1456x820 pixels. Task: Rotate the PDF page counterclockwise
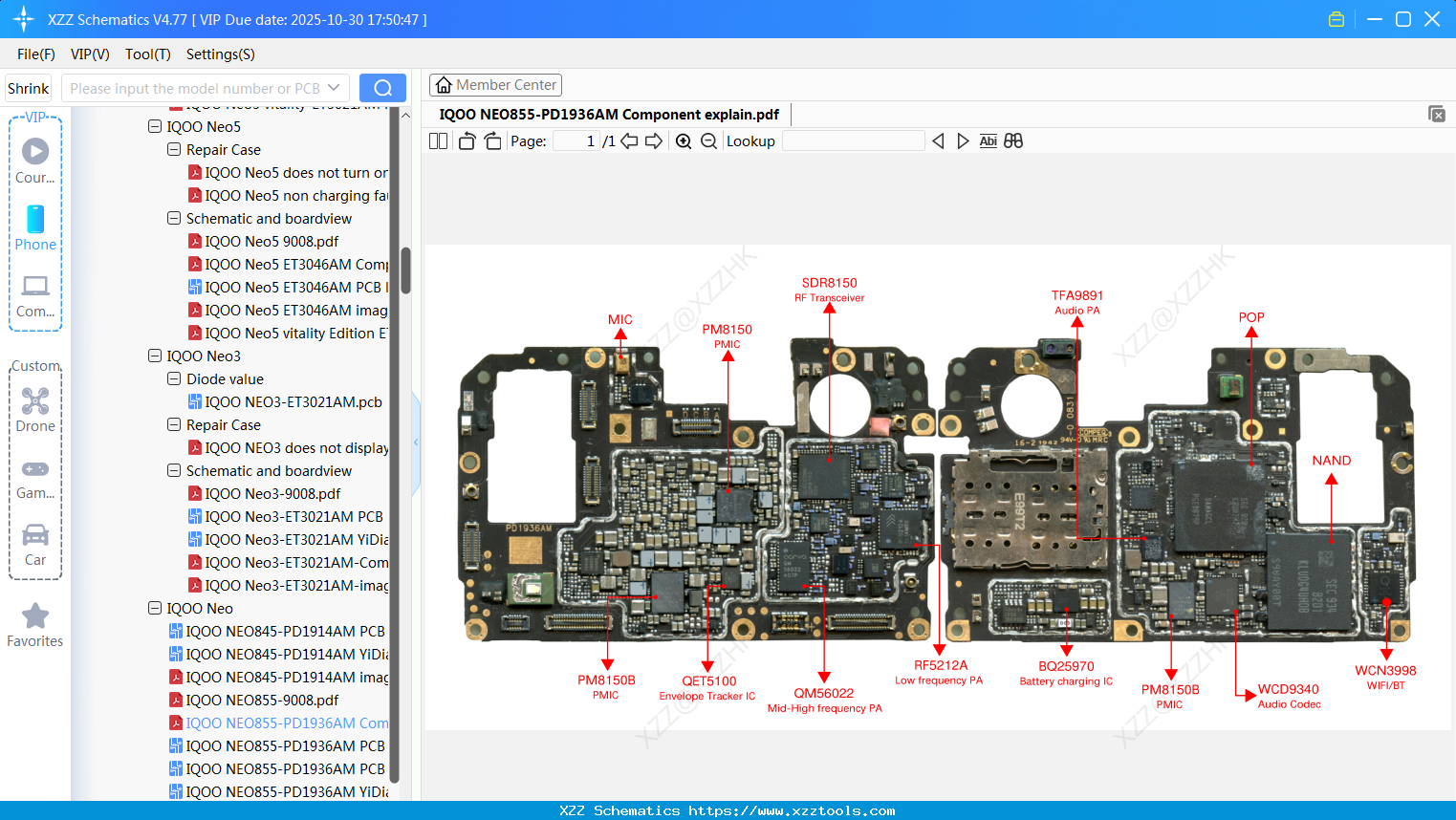466,140
